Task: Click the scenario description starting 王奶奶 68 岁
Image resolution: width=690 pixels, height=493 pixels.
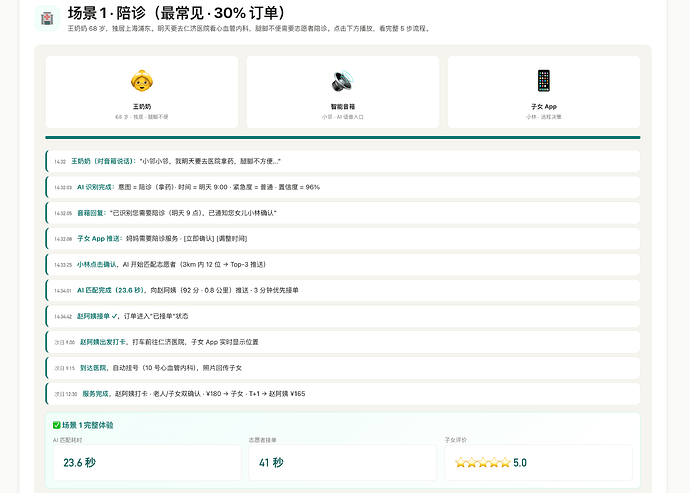Action: click(249, 29)
